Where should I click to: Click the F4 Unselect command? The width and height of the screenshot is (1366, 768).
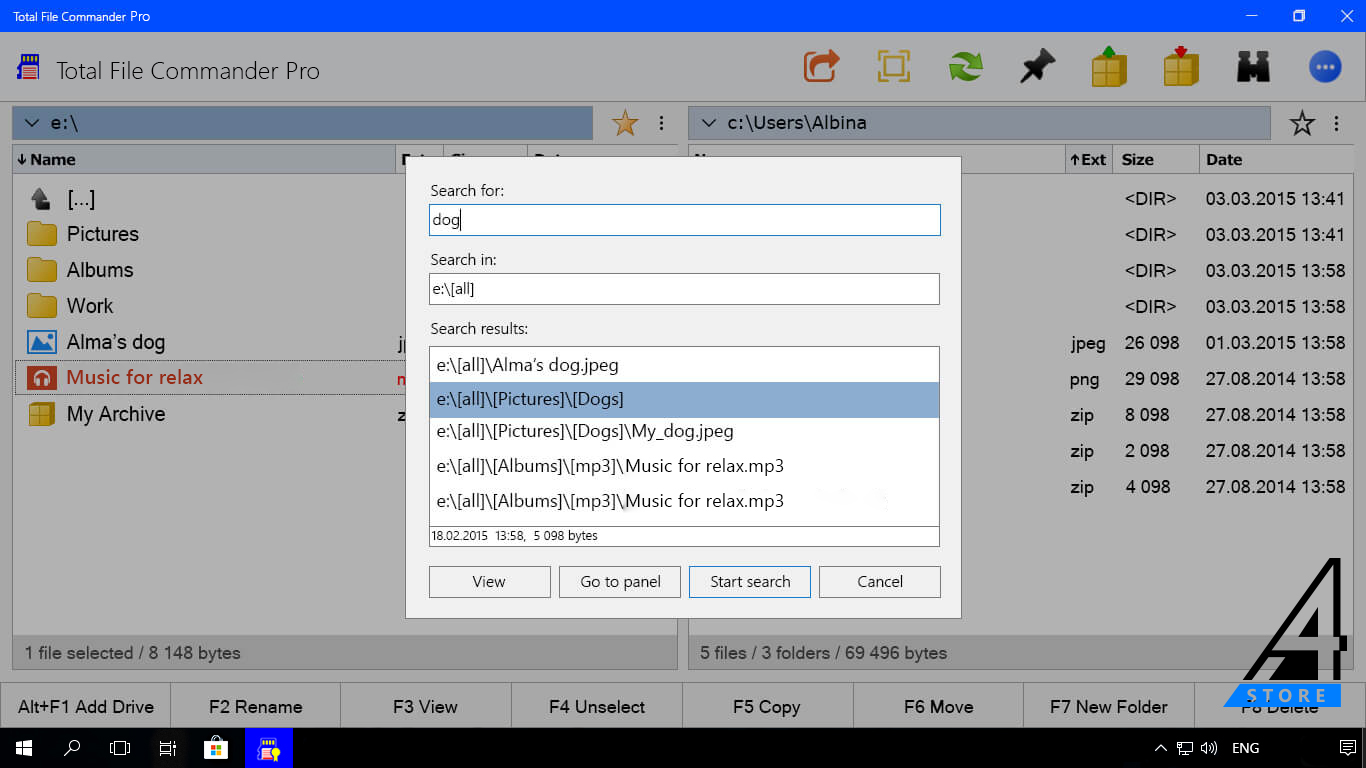[597, 707]
